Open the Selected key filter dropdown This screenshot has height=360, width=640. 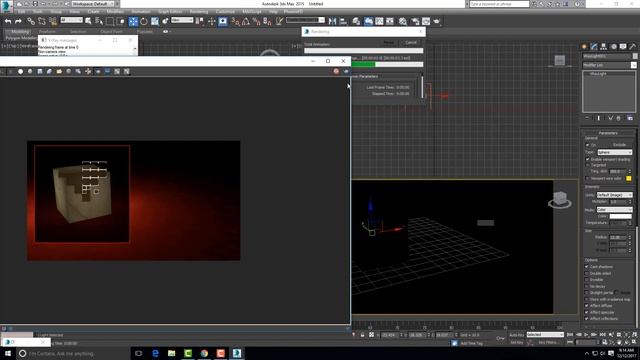click(x=545, y=335)
